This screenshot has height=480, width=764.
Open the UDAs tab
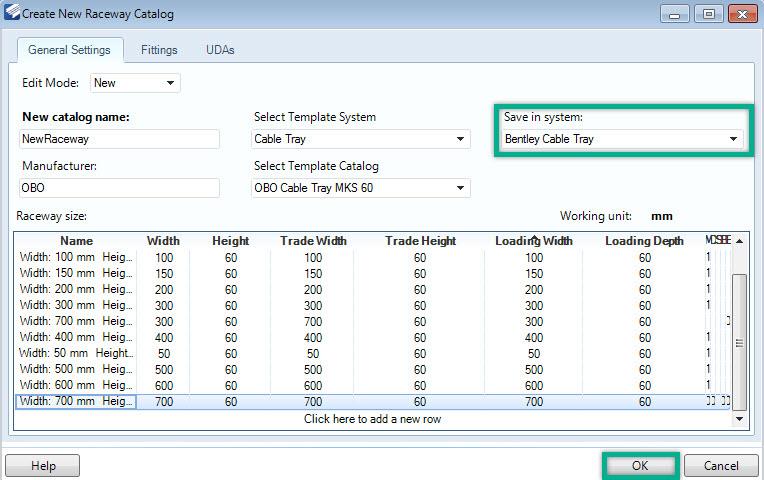tap(220, 50)
